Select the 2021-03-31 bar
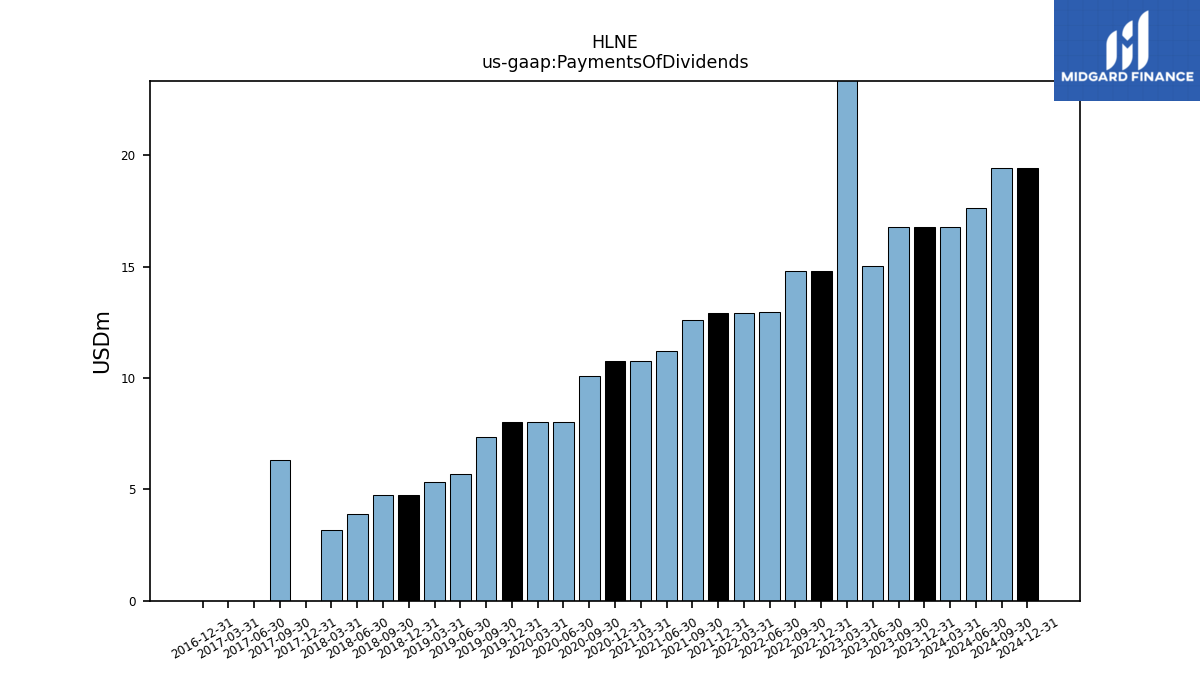 641,481
